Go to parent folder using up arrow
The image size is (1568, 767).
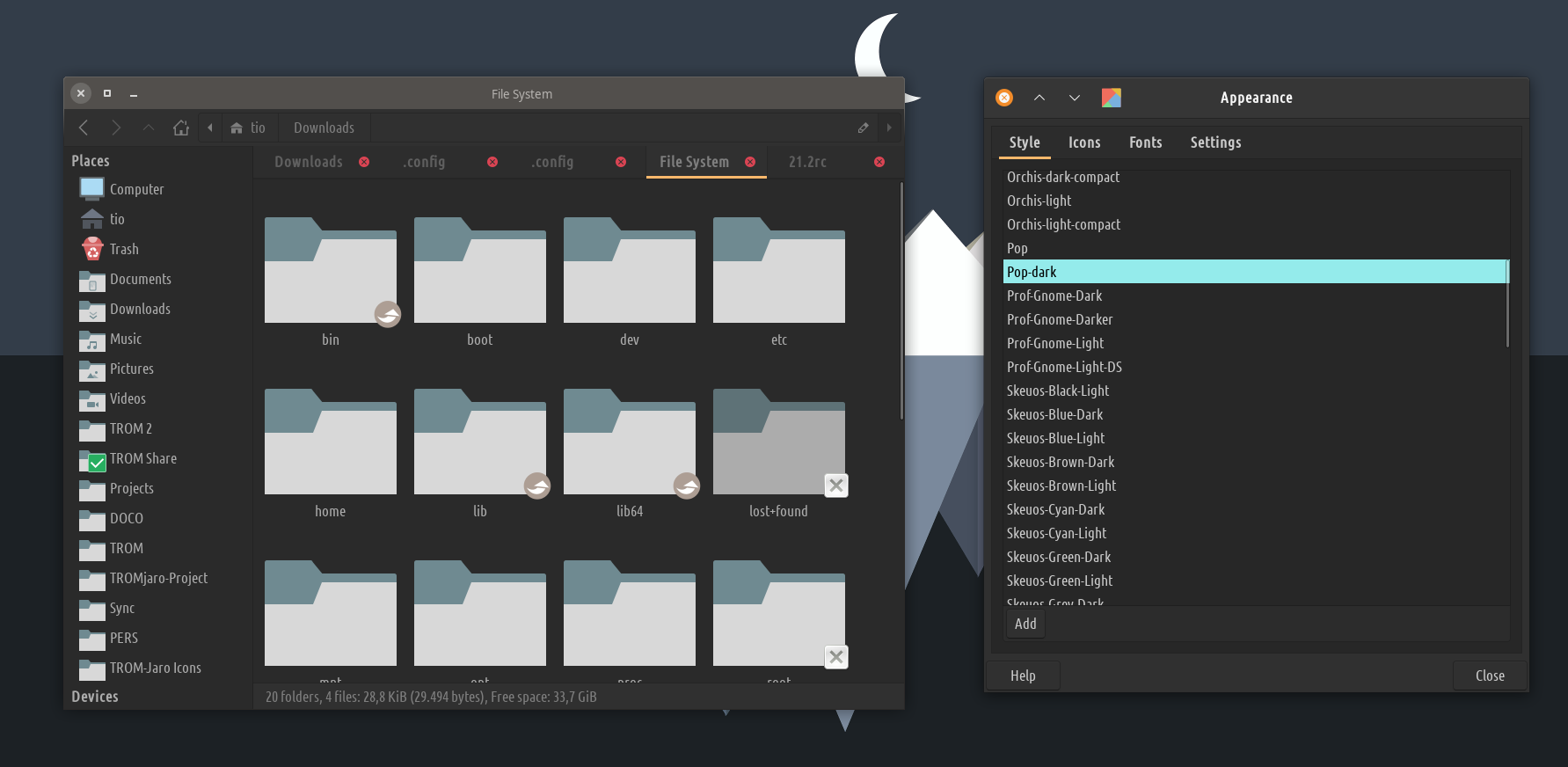coord(148,128)
